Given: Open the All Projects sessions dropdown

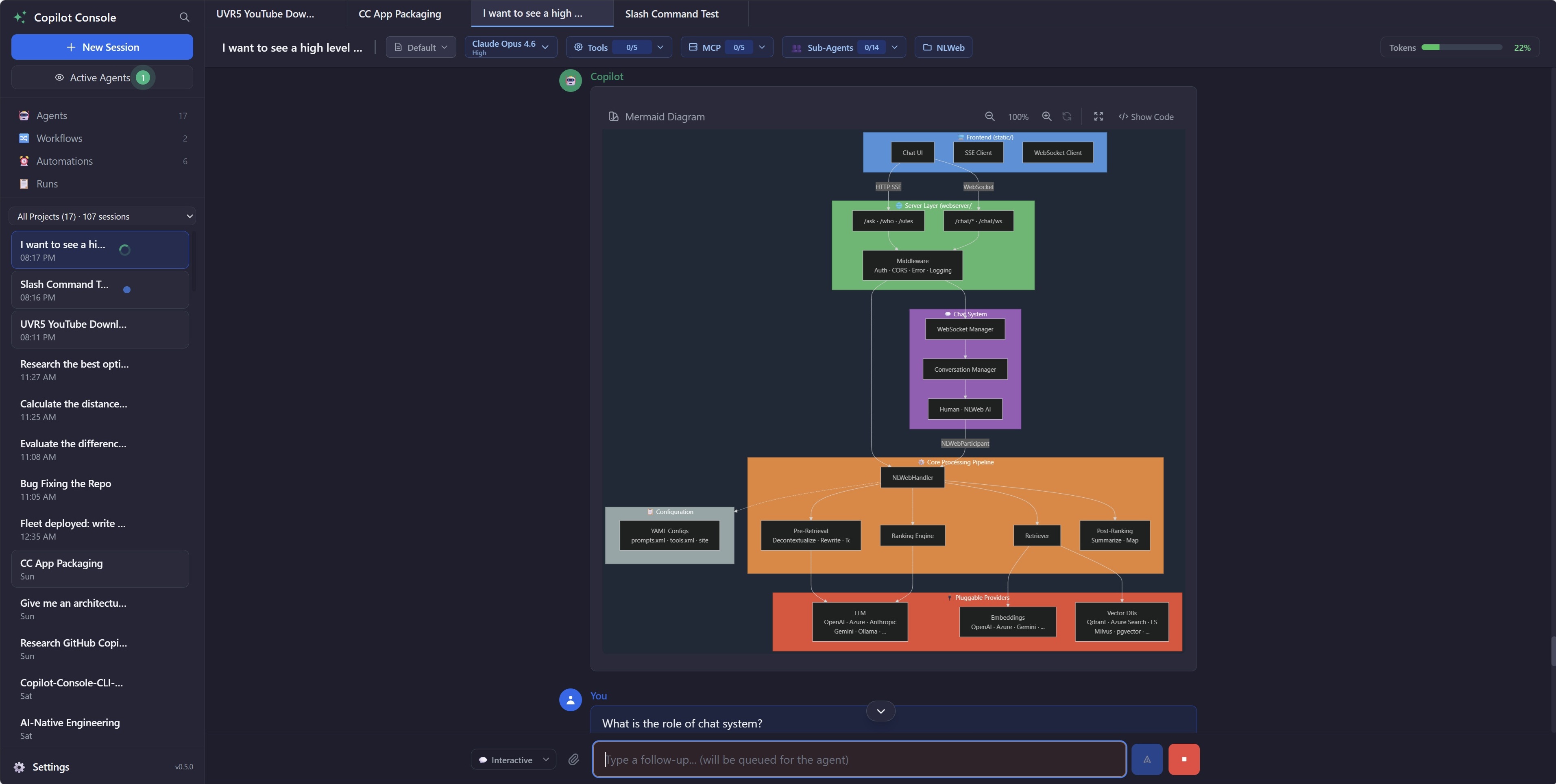Looking at the screenshot, I should [102, 216].
